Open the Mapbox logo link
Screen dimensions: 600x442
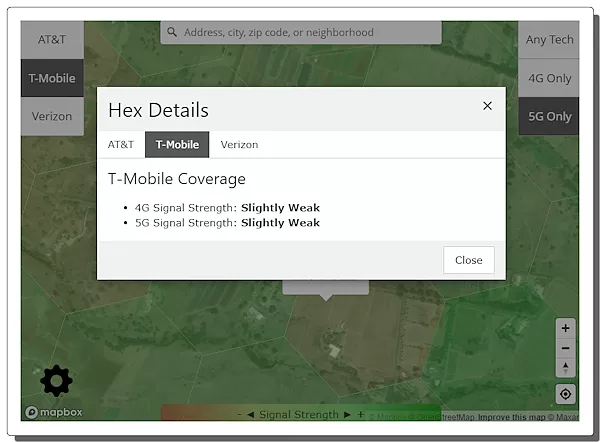(x=54, y=412)
